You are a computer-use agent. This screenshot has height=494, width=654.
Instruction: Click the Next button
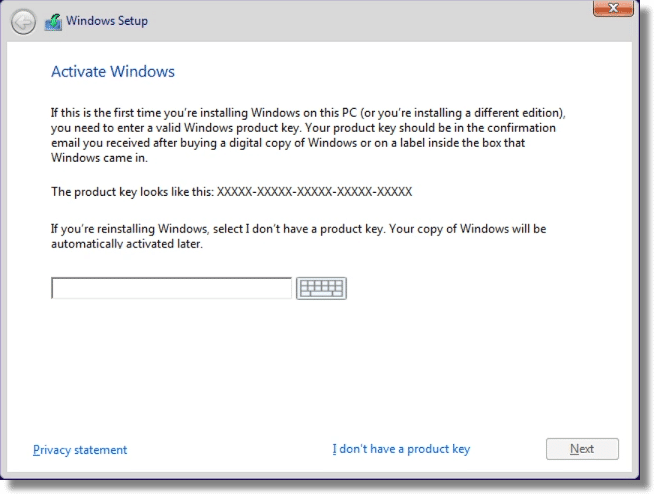point(582,449)
